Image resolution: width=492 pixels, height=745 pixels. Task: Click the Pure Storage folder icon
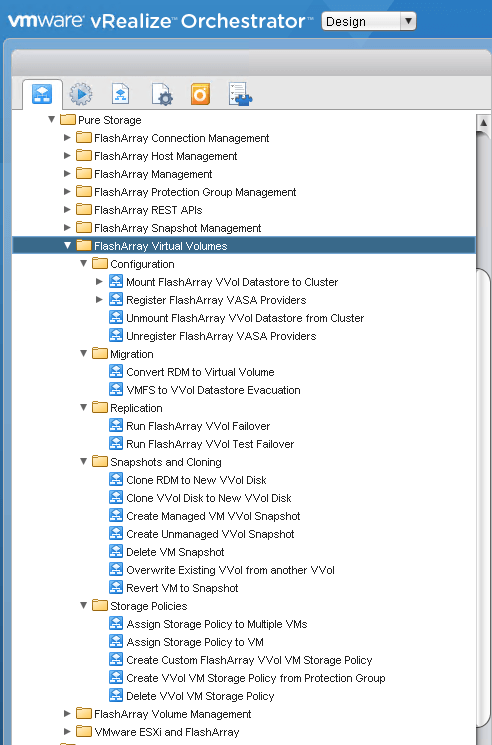[68, 120]
